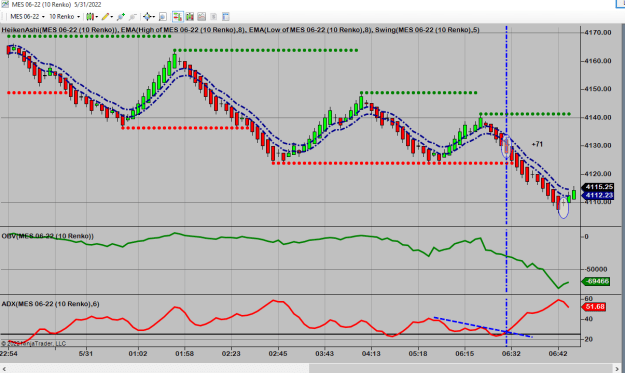The image size is (625, 373).
Task: Click the grayed zoom out magnifier icon
Action: point(132,17)
